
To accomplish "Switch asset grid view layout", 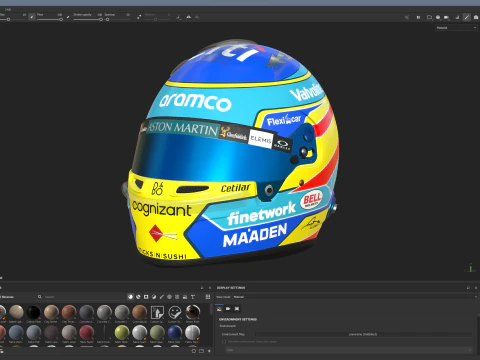I will pos(208,297).
